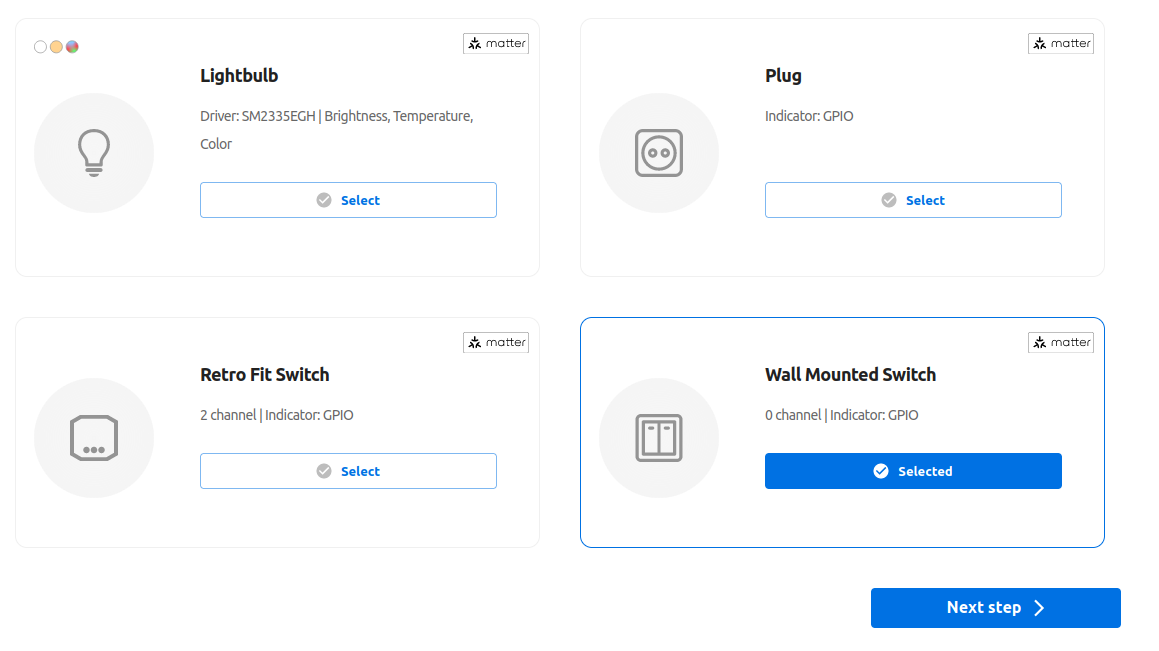Viewport: 1159px width, 651px height.
Task: Click the Lightbulb title text
Action: (x=239, y=75)
